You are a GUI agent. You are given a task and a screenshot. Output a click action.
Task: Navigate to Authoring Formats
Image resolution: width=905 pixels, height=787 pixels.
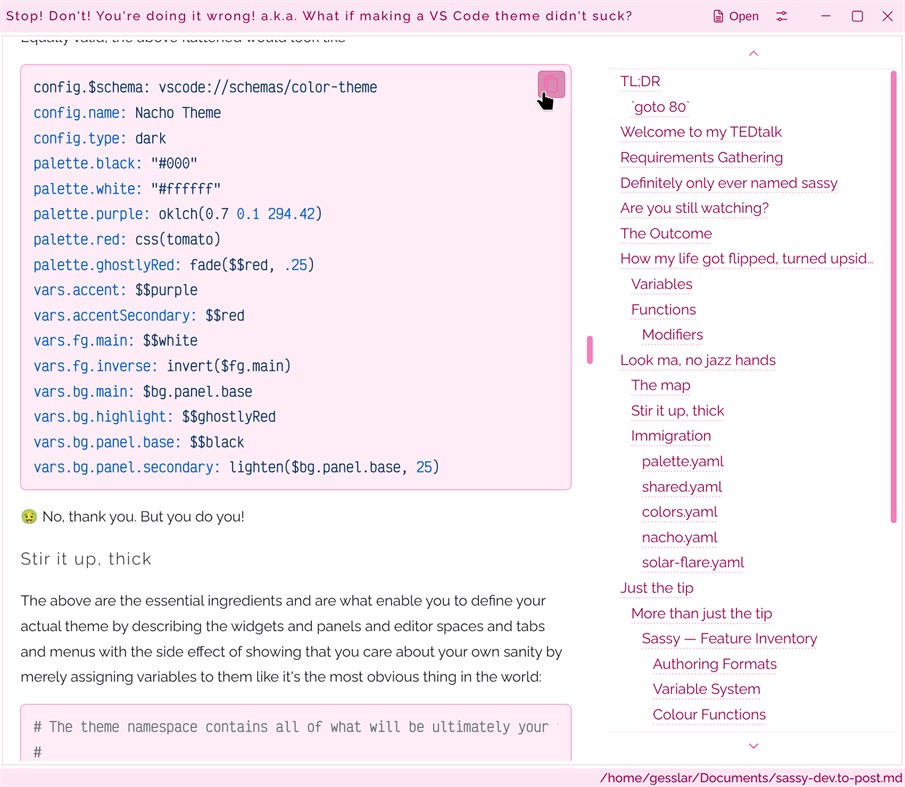click(x=715, y=664)
